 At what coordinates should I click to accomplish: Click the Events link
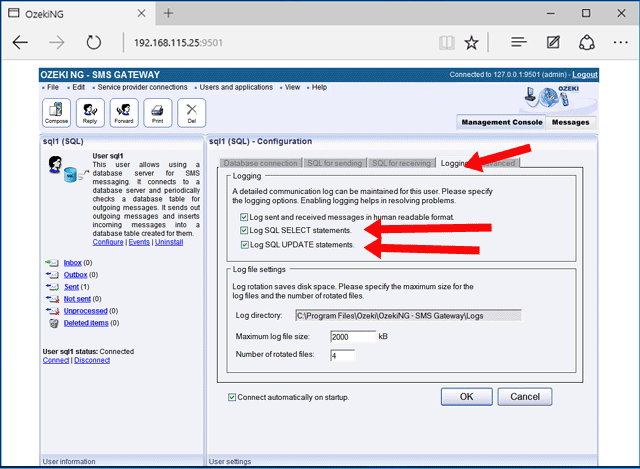pyautogui.click(x=139, y=242)
